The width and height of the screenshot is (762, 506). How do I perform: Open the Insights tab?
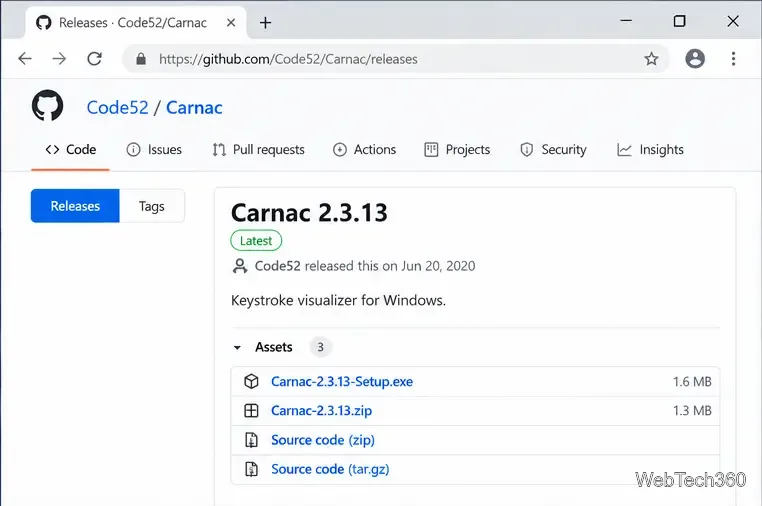tap(650, 150)
